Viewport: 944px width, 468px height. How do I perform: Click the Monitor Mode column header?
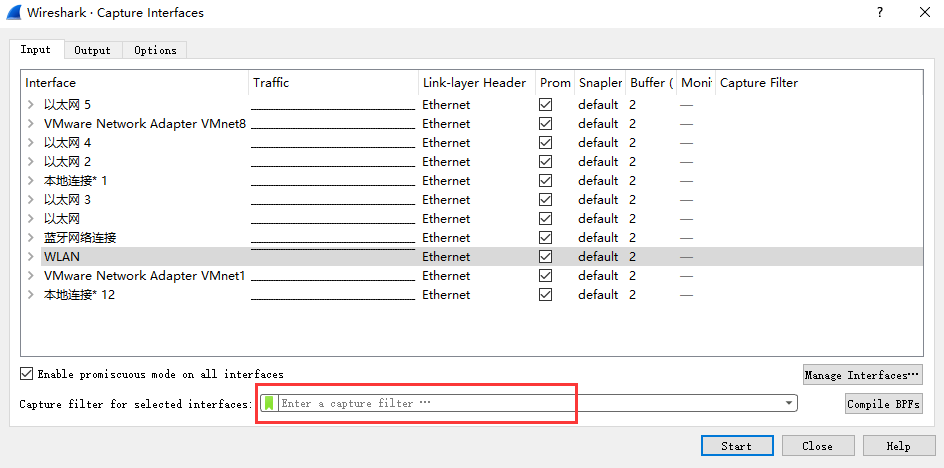click(x=696, y=83)
